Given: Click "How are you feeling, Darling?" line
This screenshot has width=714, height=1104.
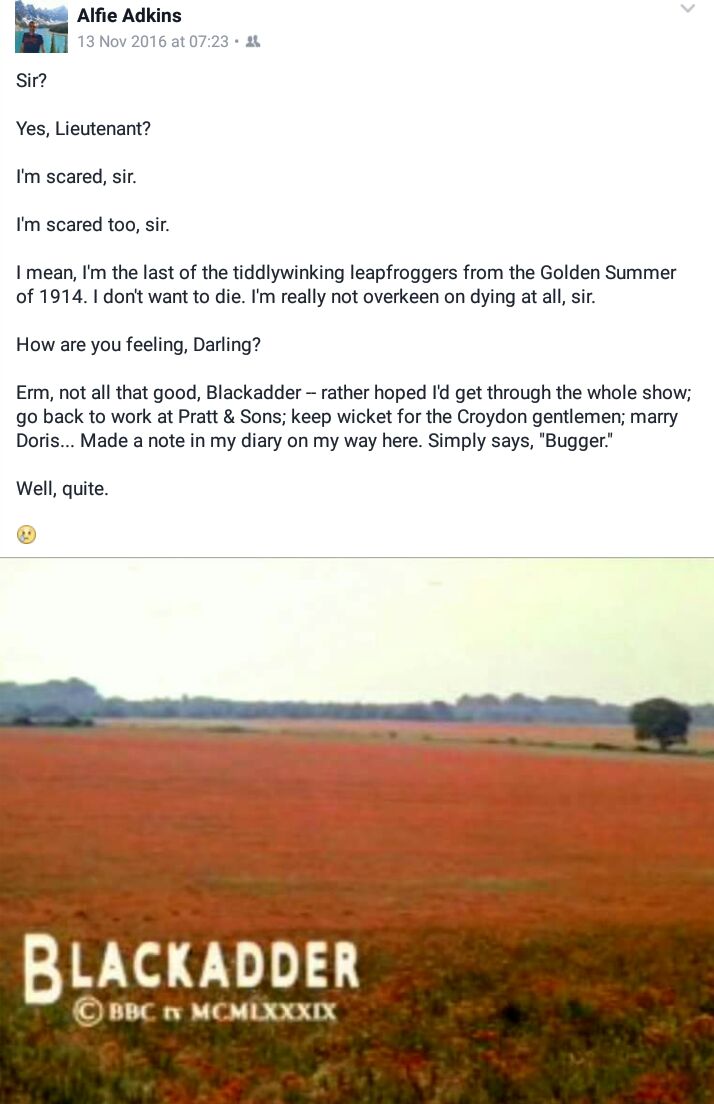Looking at the screenshot, I should point(138,344).
